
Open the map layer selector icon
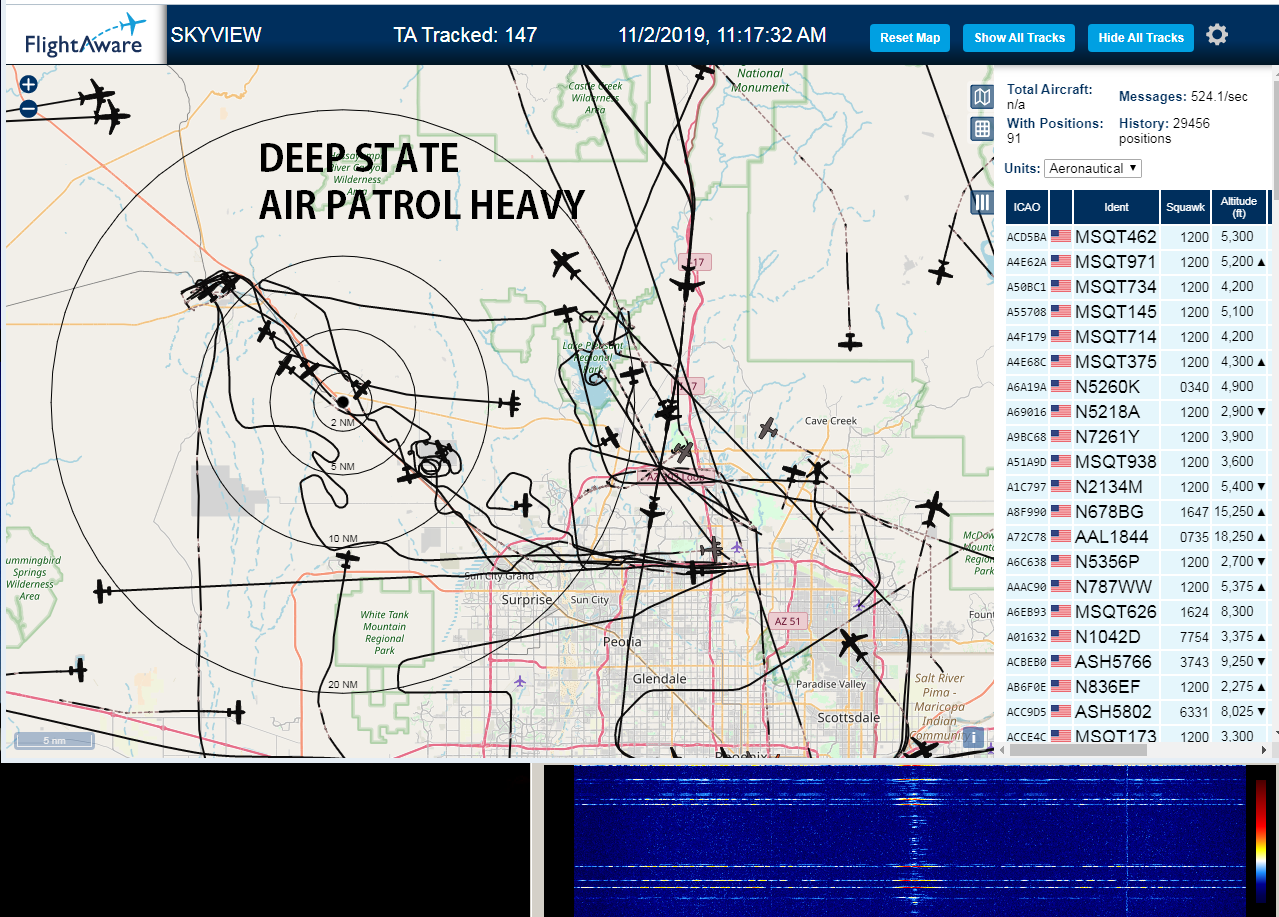(982, 97)
